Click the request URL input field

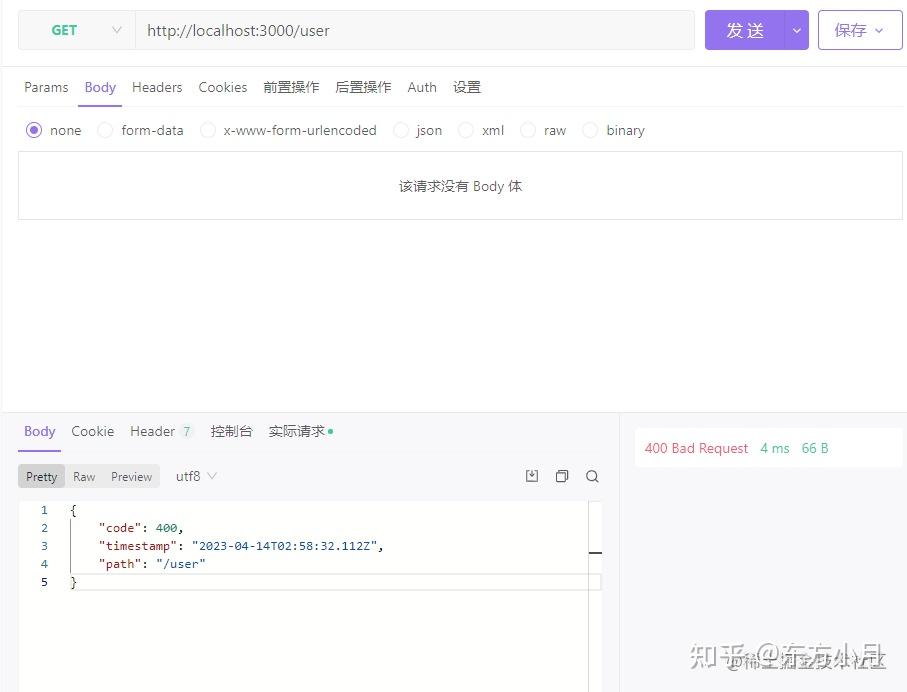(x=415, y=30)
